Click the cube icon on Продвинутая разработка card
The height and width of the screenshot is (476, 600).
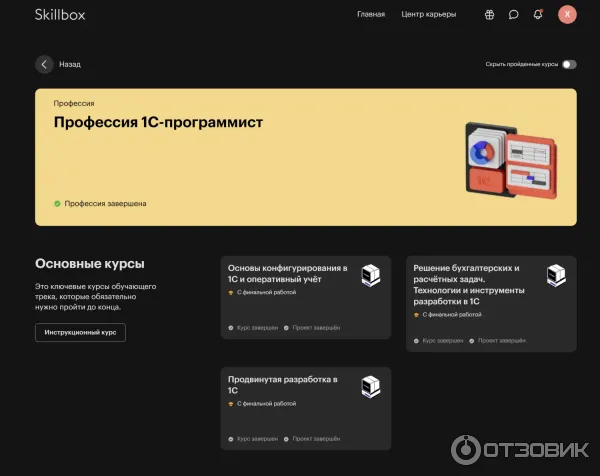tap(370, 386)
